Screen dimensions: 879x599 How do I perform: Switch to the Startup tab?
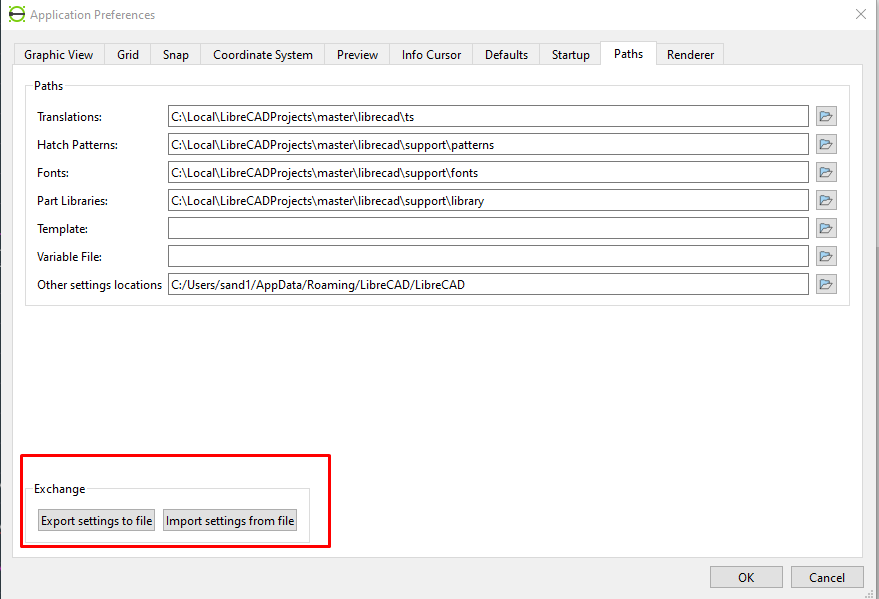571,55
